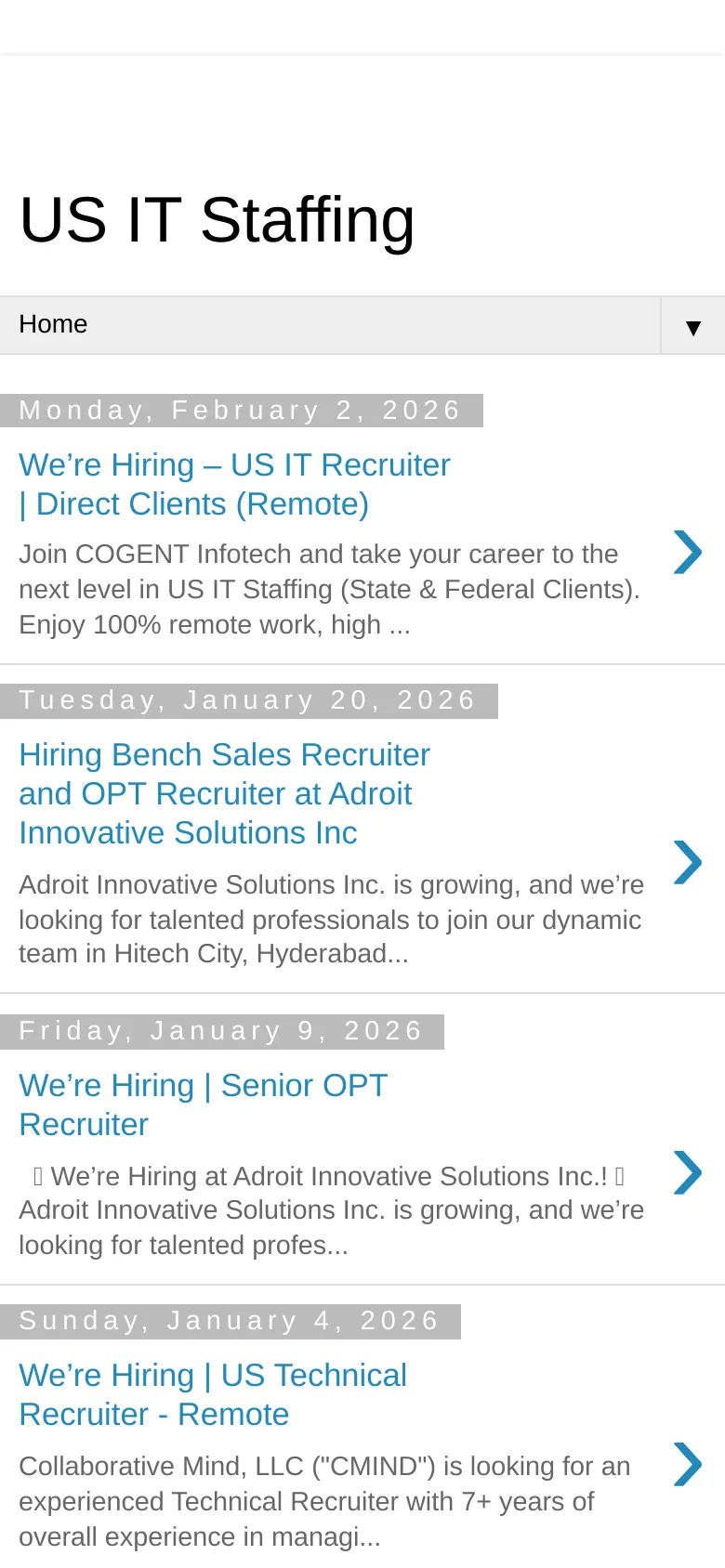Click the Hiring Bench Sales Recruiter post link
The image size is (725, 1568).
224,793
